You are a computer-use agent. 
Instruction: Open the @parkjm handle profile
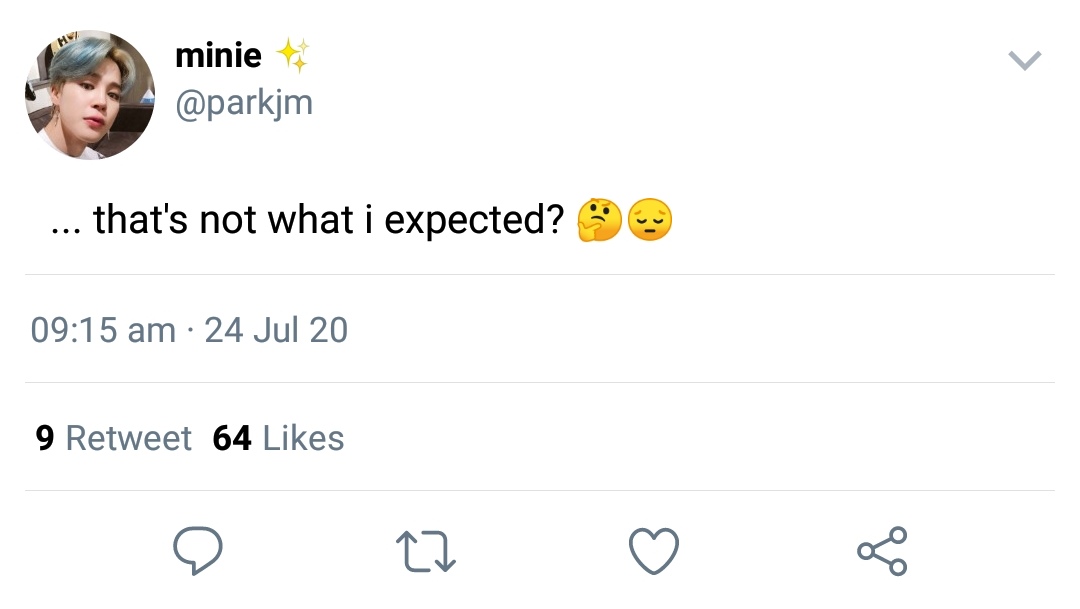click(x=244, y=103)
